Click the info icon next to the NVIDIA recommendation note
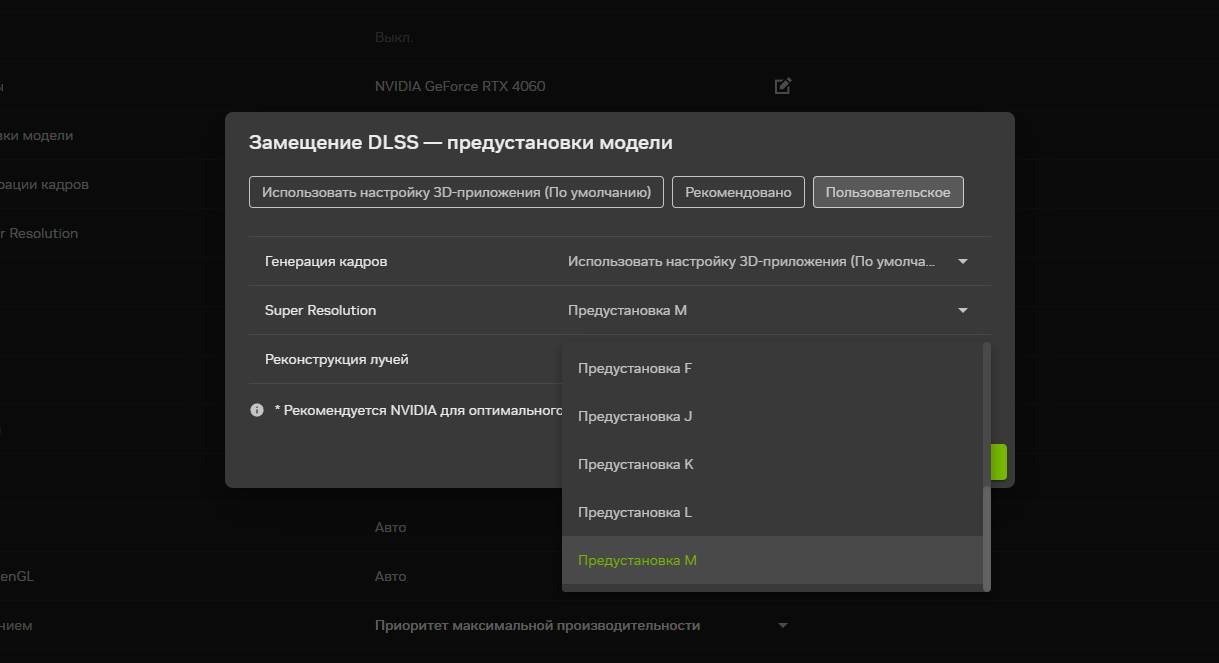The height and width of the screenshot is (663, 1219). tap(256, 408)
